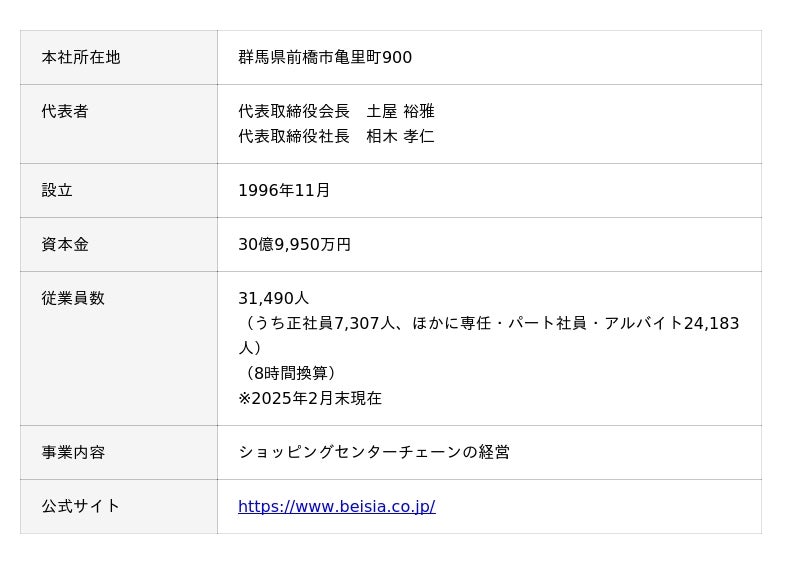Click the ※2025年2月末現在 date note
The width and height of the screenshot is (800, 564).
coord(310,398)
